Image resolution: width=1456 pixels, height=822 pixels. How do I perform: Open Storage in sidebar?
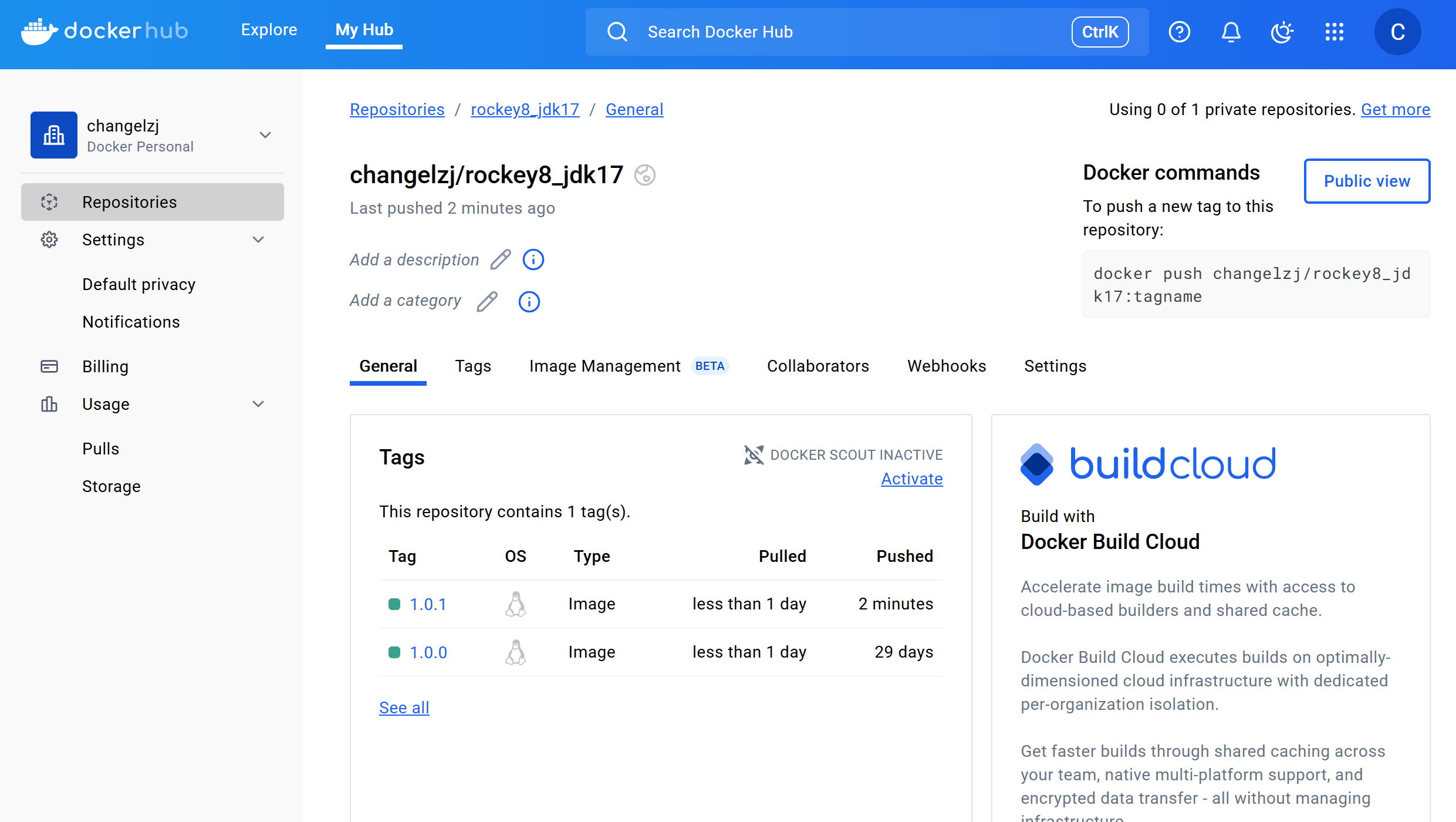click(x=112, y=486)
